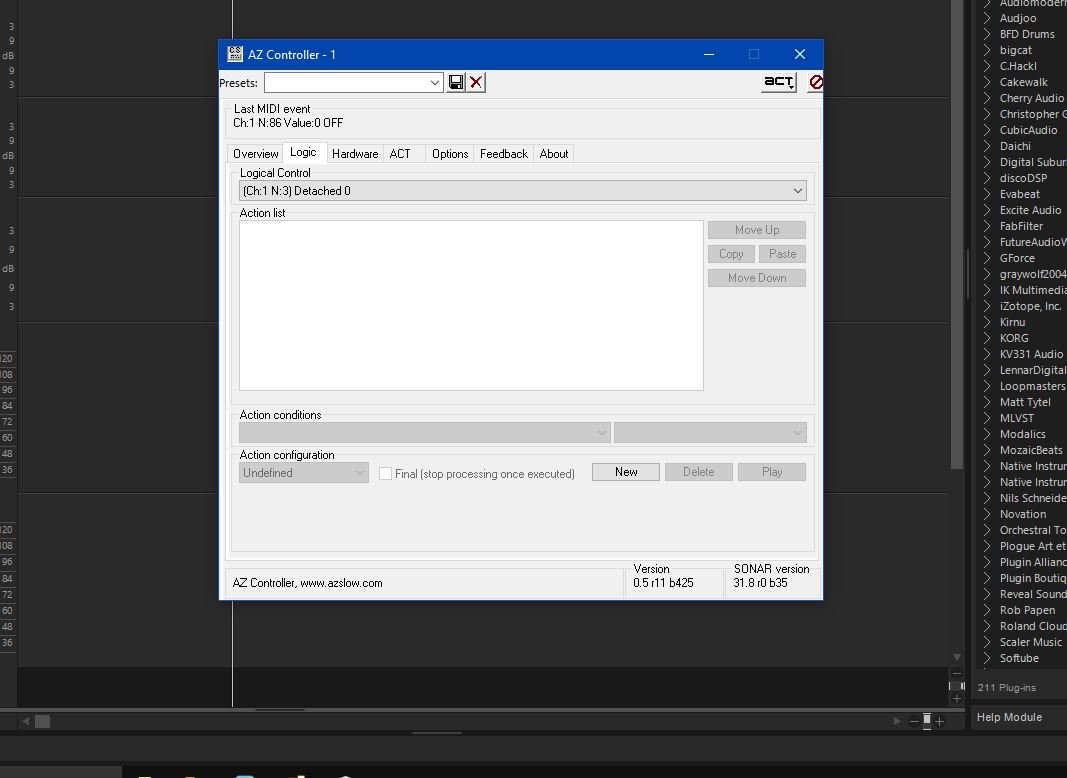Expand the iZotope, Inc. folder

[987, 306]
